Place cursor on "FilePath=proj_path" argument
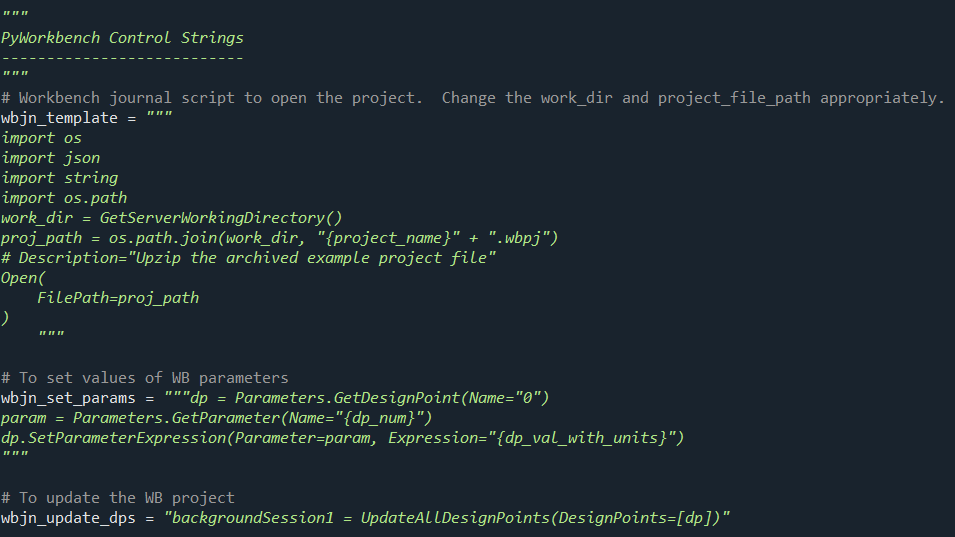The image size is (955, 537). (x=118, y=298)
